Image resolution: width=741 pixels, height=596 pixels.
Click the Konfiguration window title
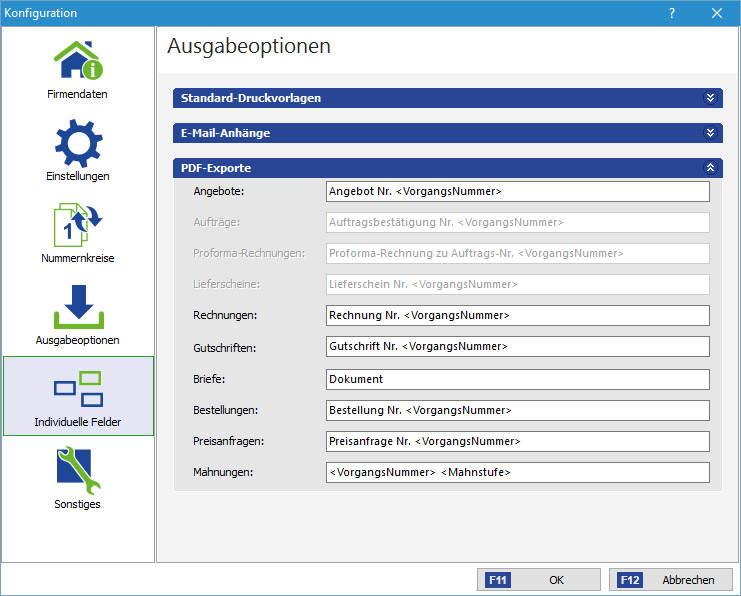[x=40, y=13]
